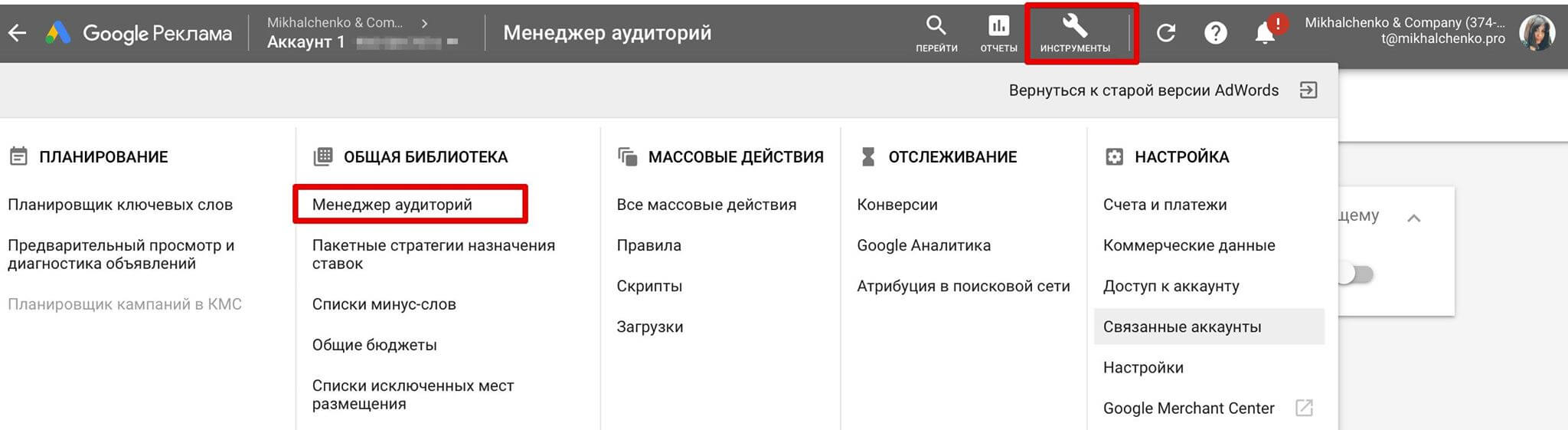The image size is (1568, 430).
Task: Click the Общая библиотека grid icon
Action: (x=323, y=156)
